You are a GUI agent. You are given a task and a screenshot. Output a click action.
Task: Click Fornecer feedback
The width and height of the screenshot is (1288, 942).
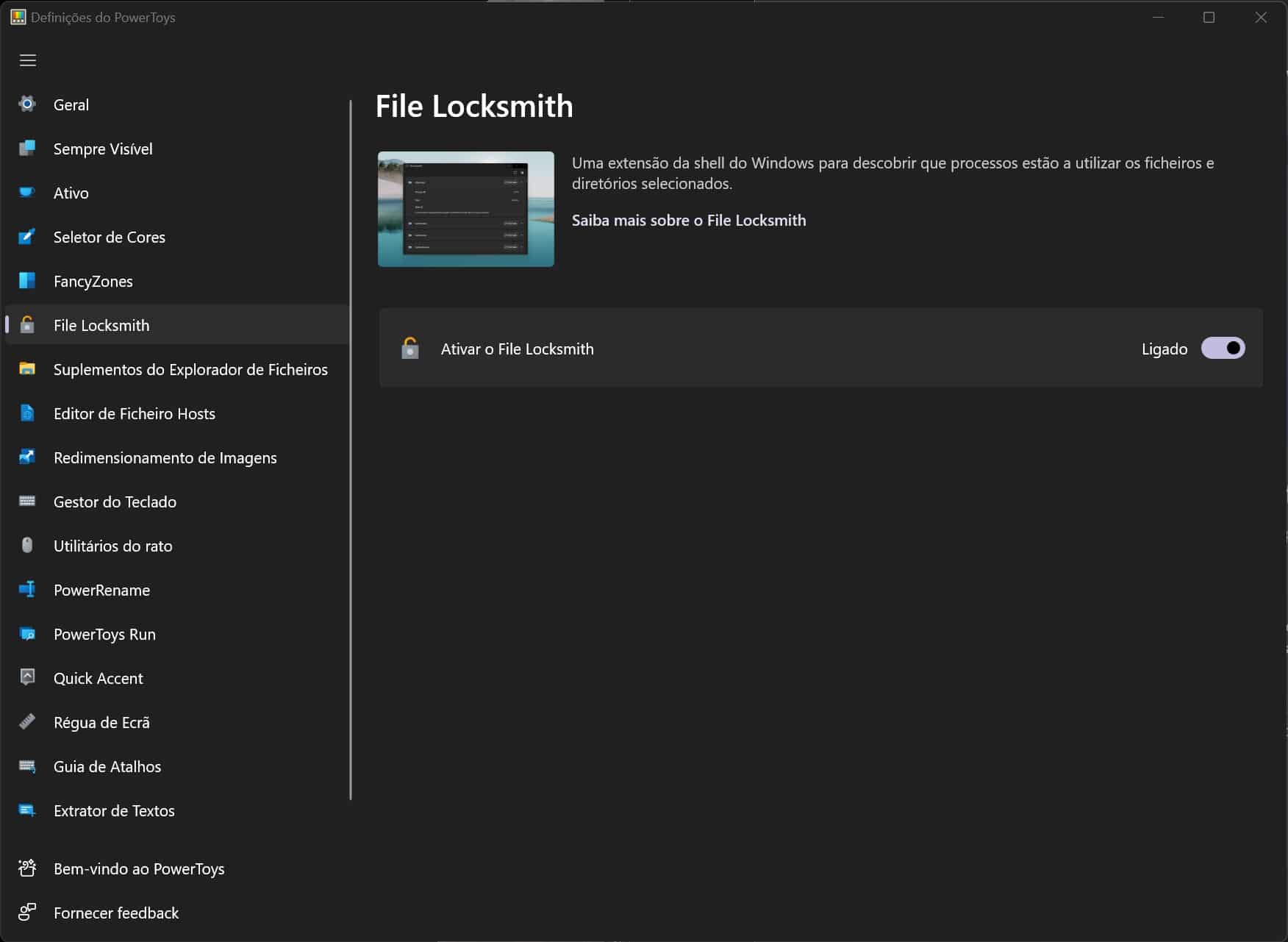click(116, 913)
